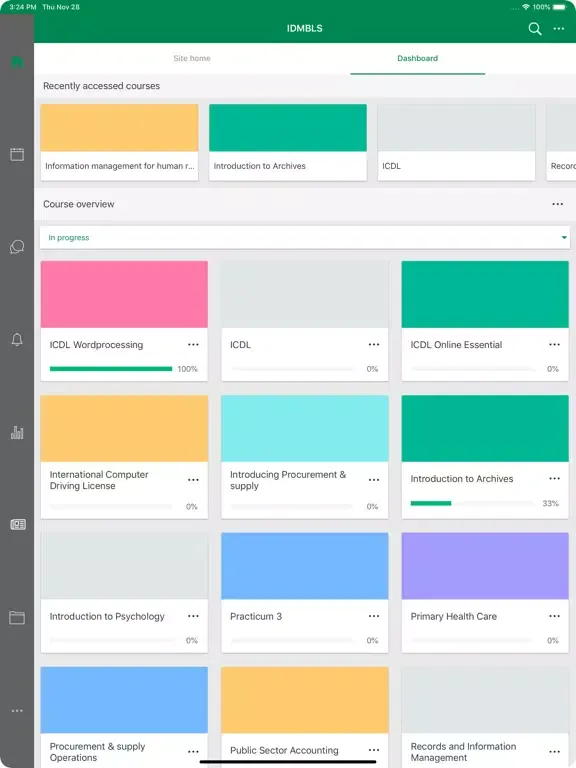Open options for Introduction to Archives card
This screenshot has height=768, width=576.
(554, 479)
